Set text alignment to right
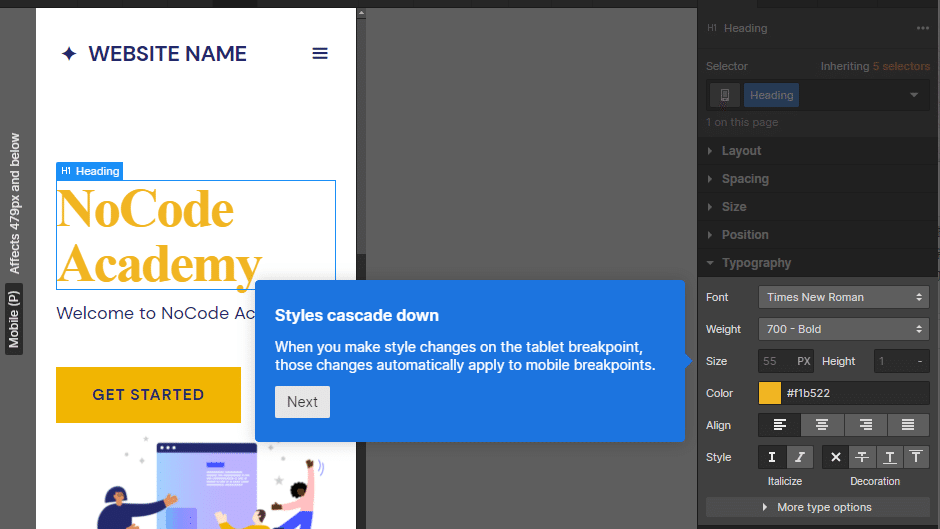The height and width of the screenshot is (529, 940). [x=866, y=425]
